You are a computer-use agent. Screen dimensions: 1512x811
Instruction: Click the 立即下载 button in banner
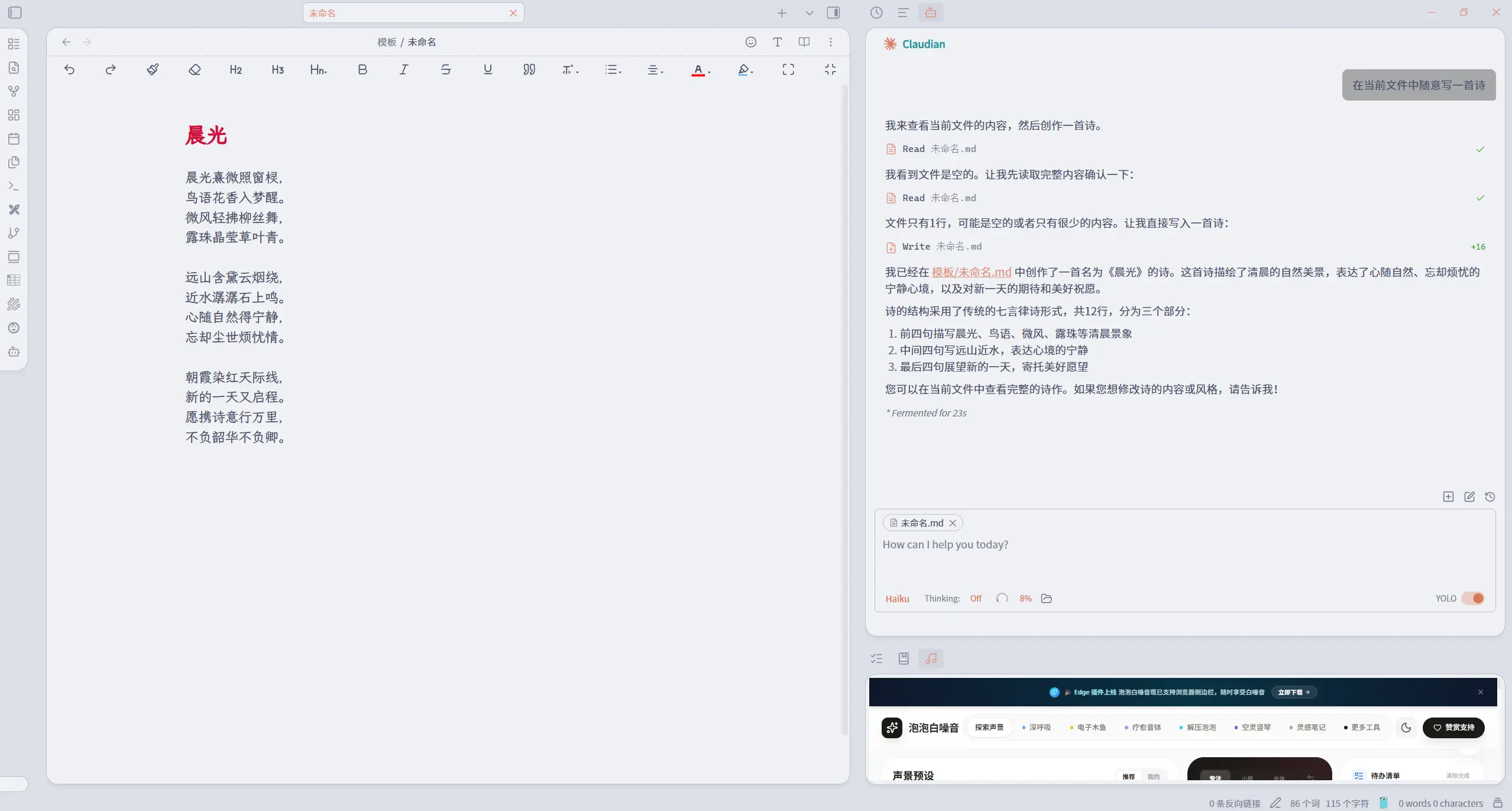(1294, 692)
